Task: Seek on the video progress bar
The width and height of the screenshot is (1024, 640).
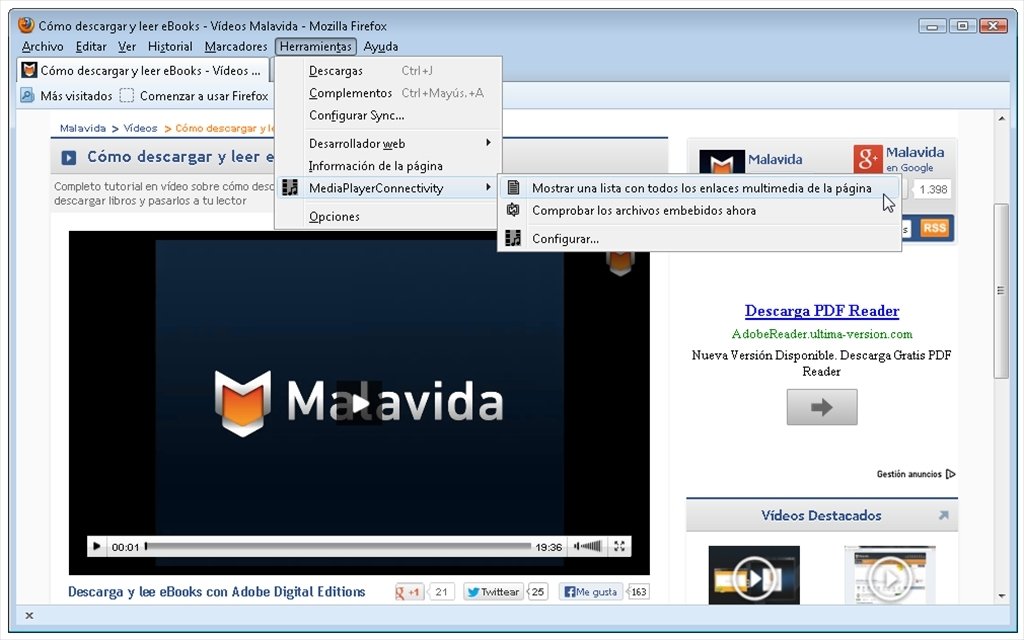Action: point(338,547)
